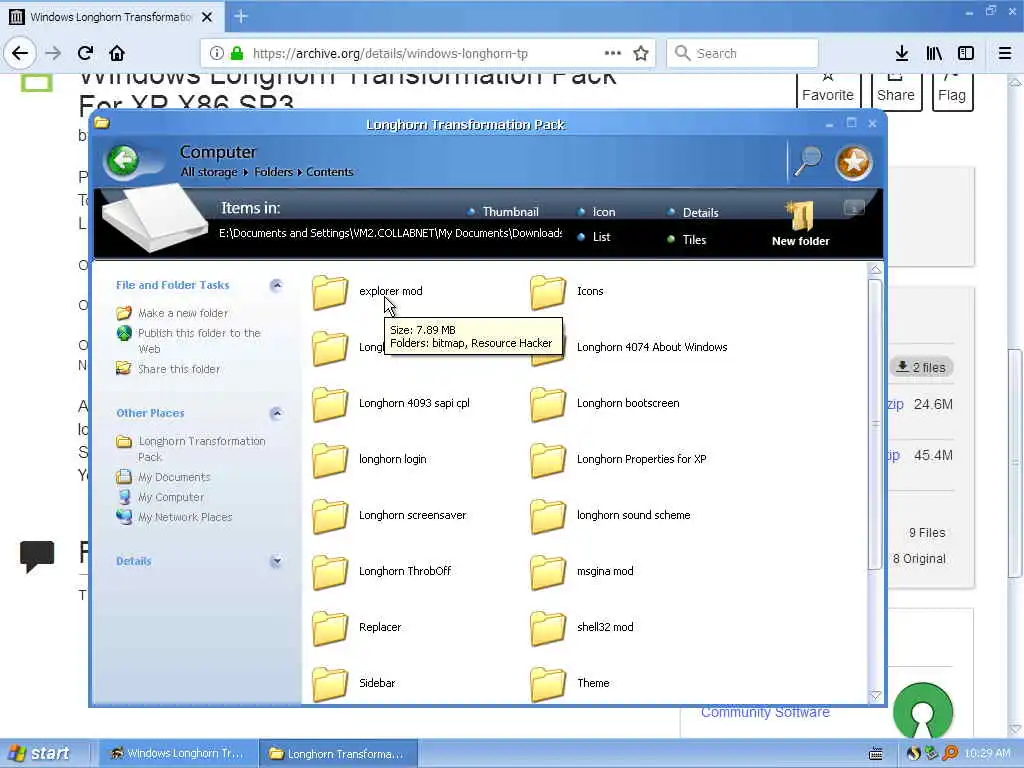
Task: Click the Firefox Search box
Action: point(743,53)
